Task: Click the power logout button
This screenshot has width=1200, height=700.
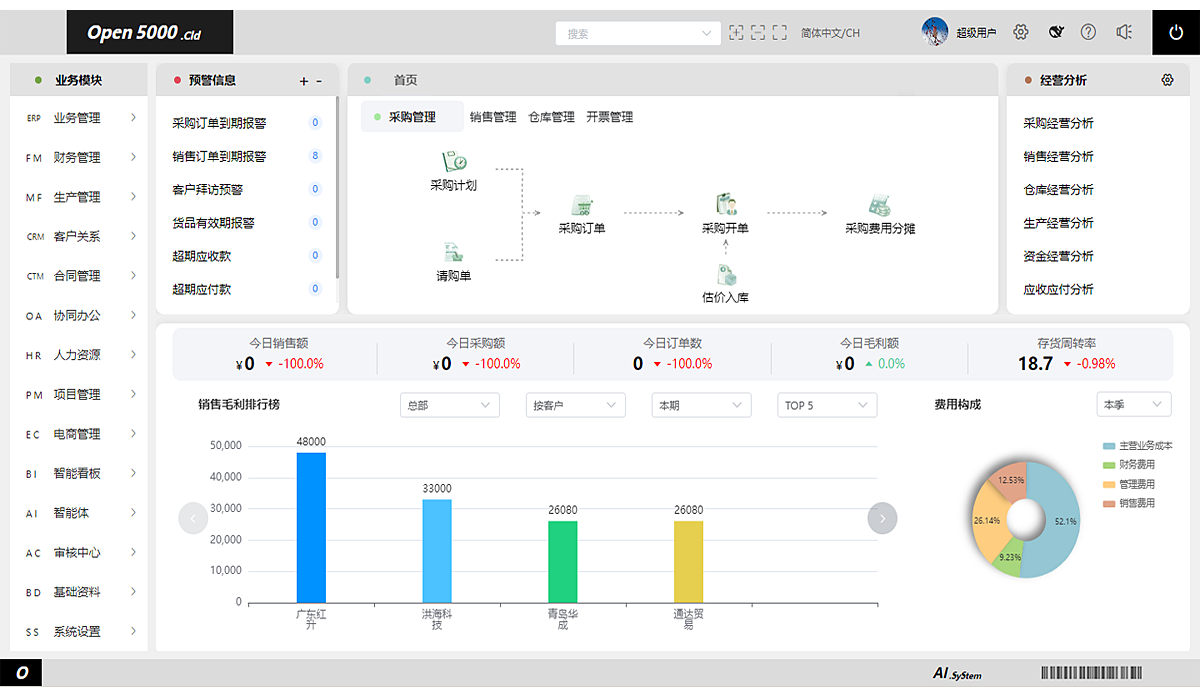Action: 1176,32
